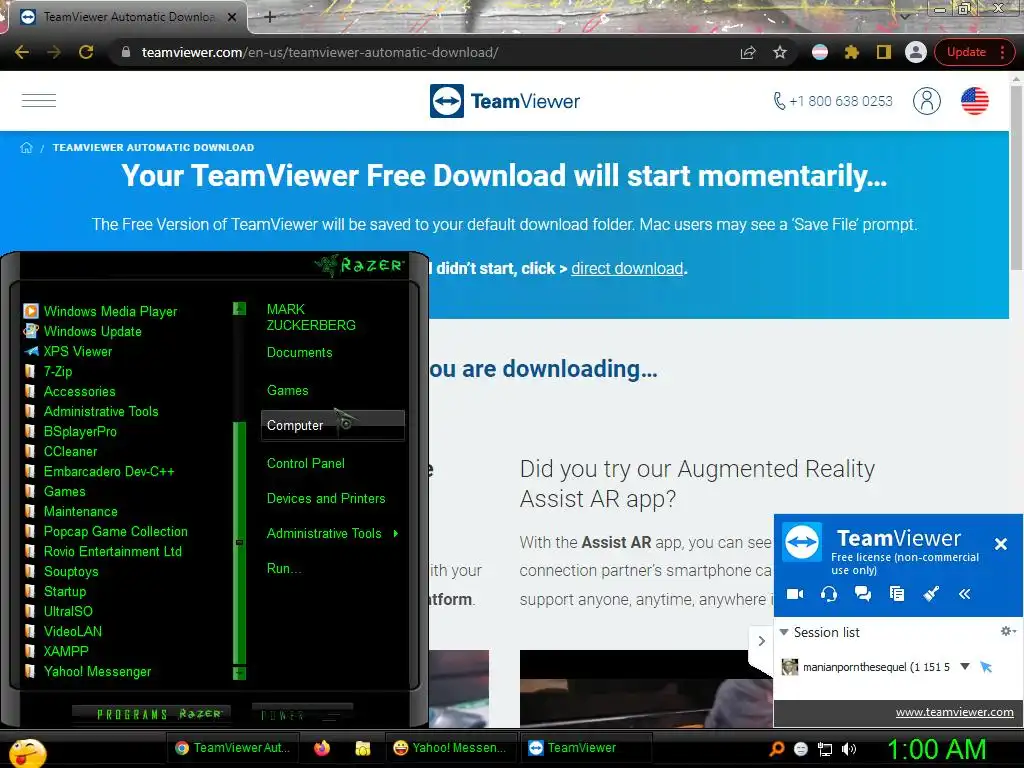Screen dimensions: 1024x768
Task: Open Control Panel from Start menu
Action: [306, 464]
